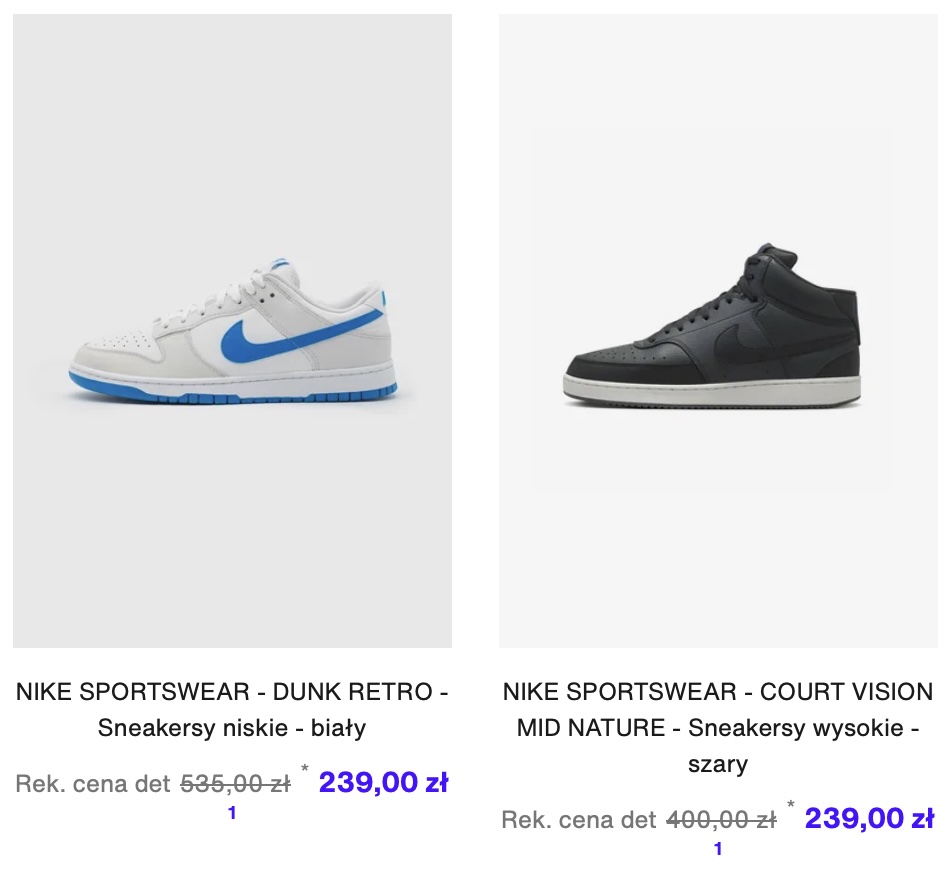Select the 239,00 zł Court Vision price
The height and width of the screenshot is (872, 952).
869,818
